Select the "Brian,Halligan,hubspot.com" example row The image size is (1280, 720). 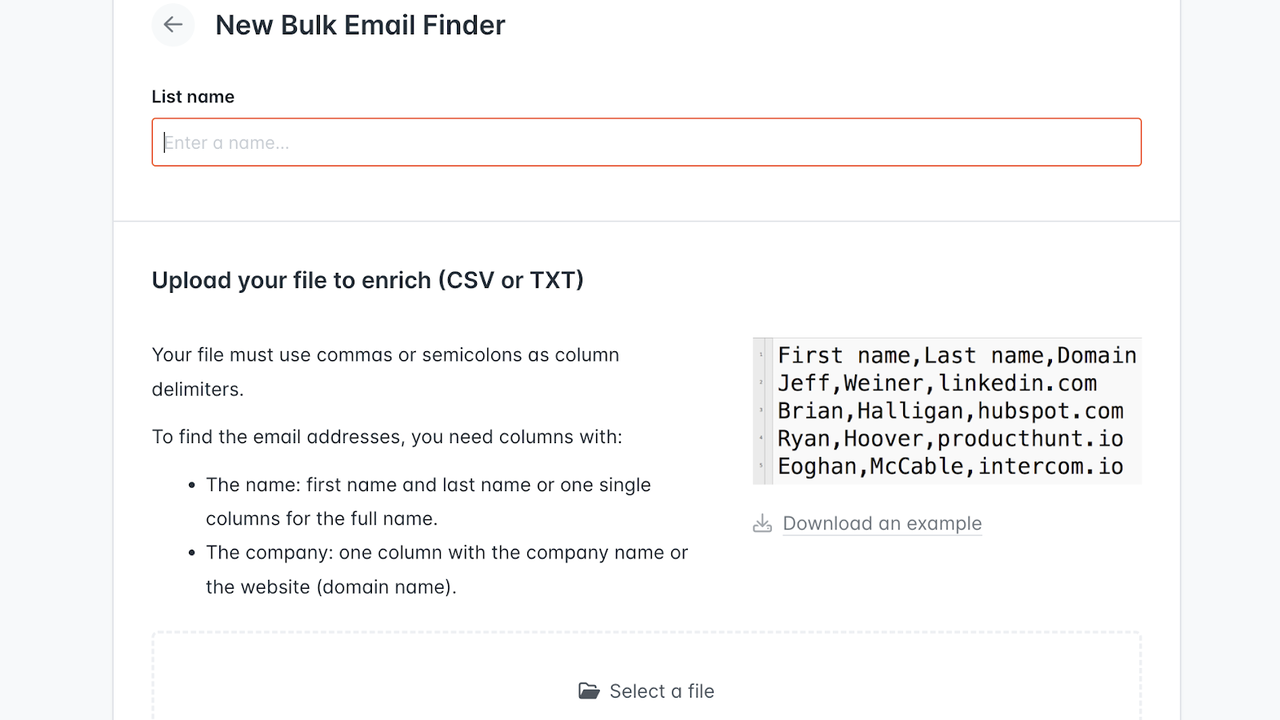950,411
